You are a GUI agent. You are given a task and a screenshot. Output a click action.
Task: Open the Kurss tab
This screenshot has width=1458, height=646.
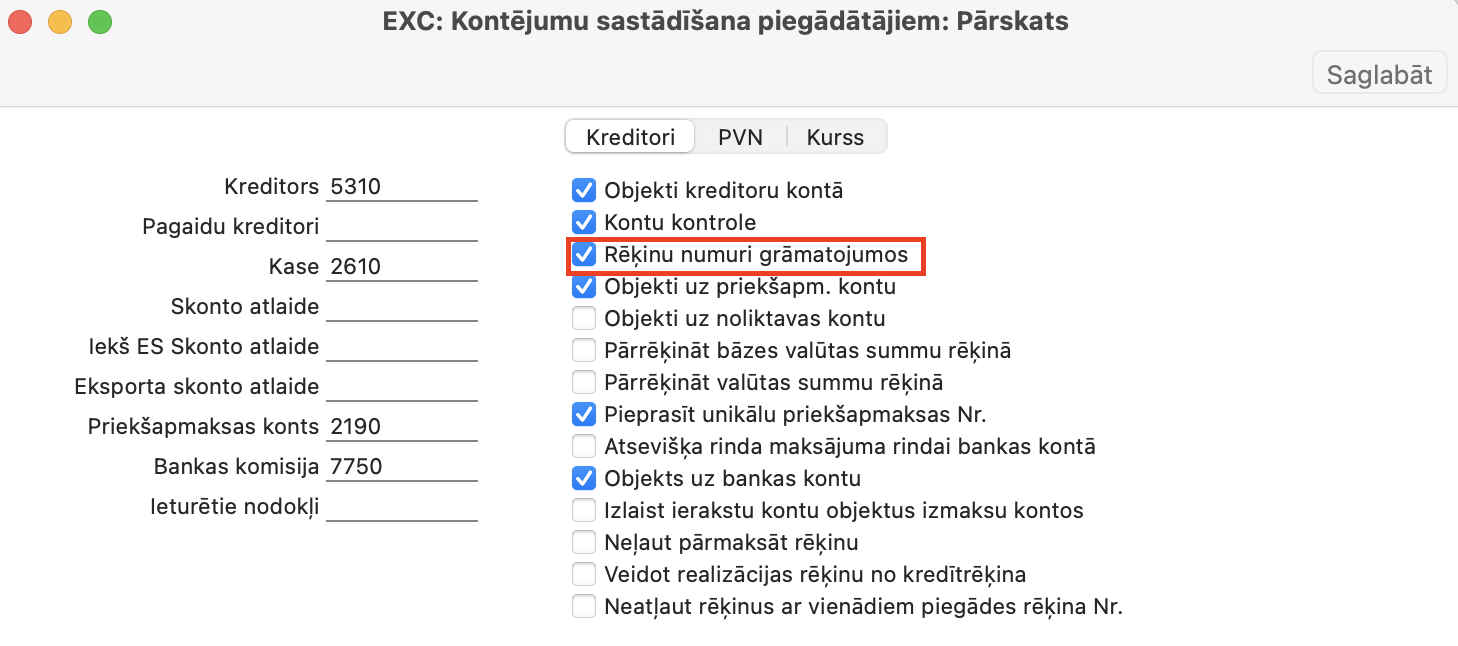click(835, 137)
